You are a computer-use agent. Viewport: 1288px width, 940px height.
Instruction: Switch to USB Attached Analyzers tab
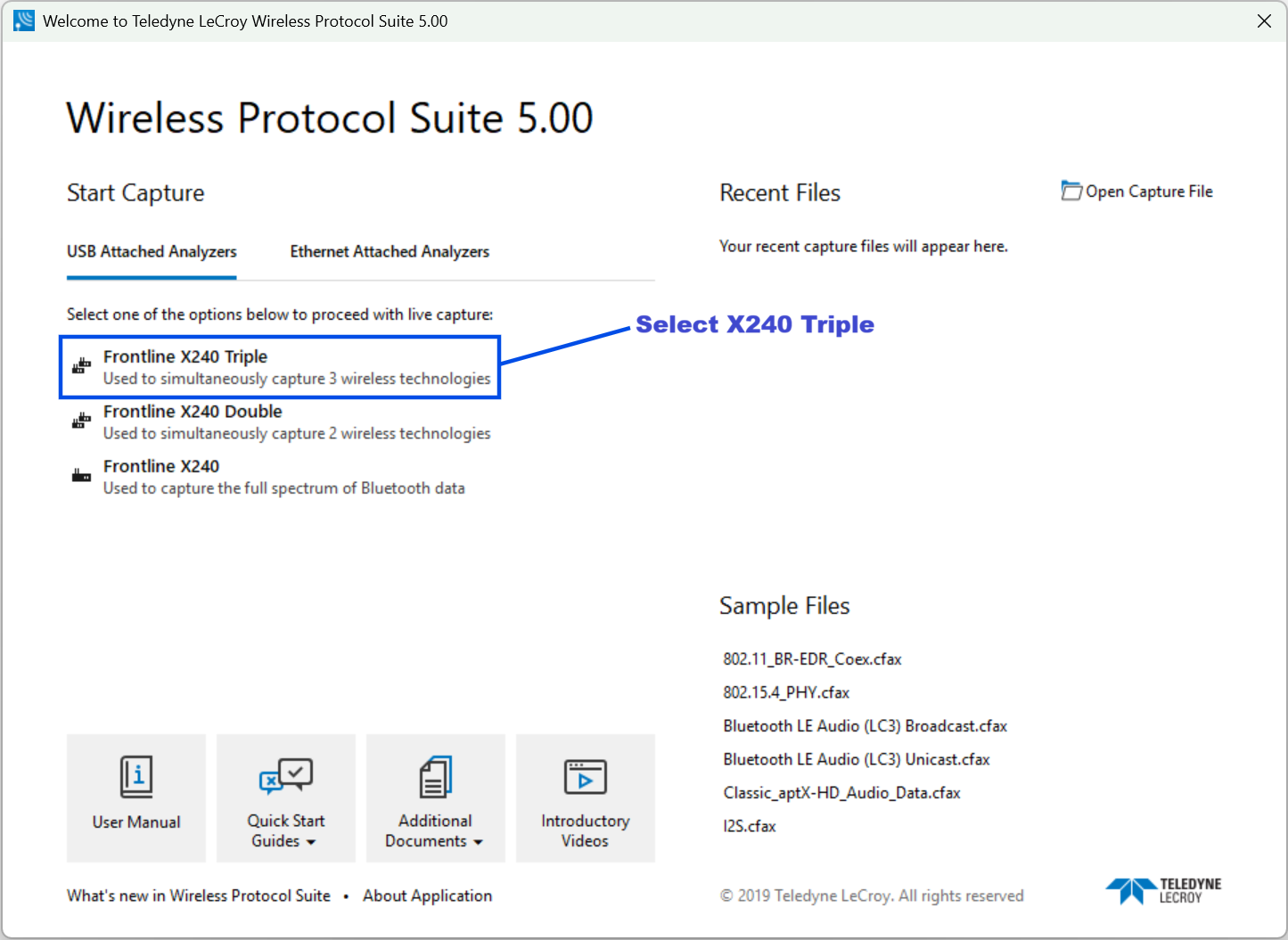coord(152,252)
